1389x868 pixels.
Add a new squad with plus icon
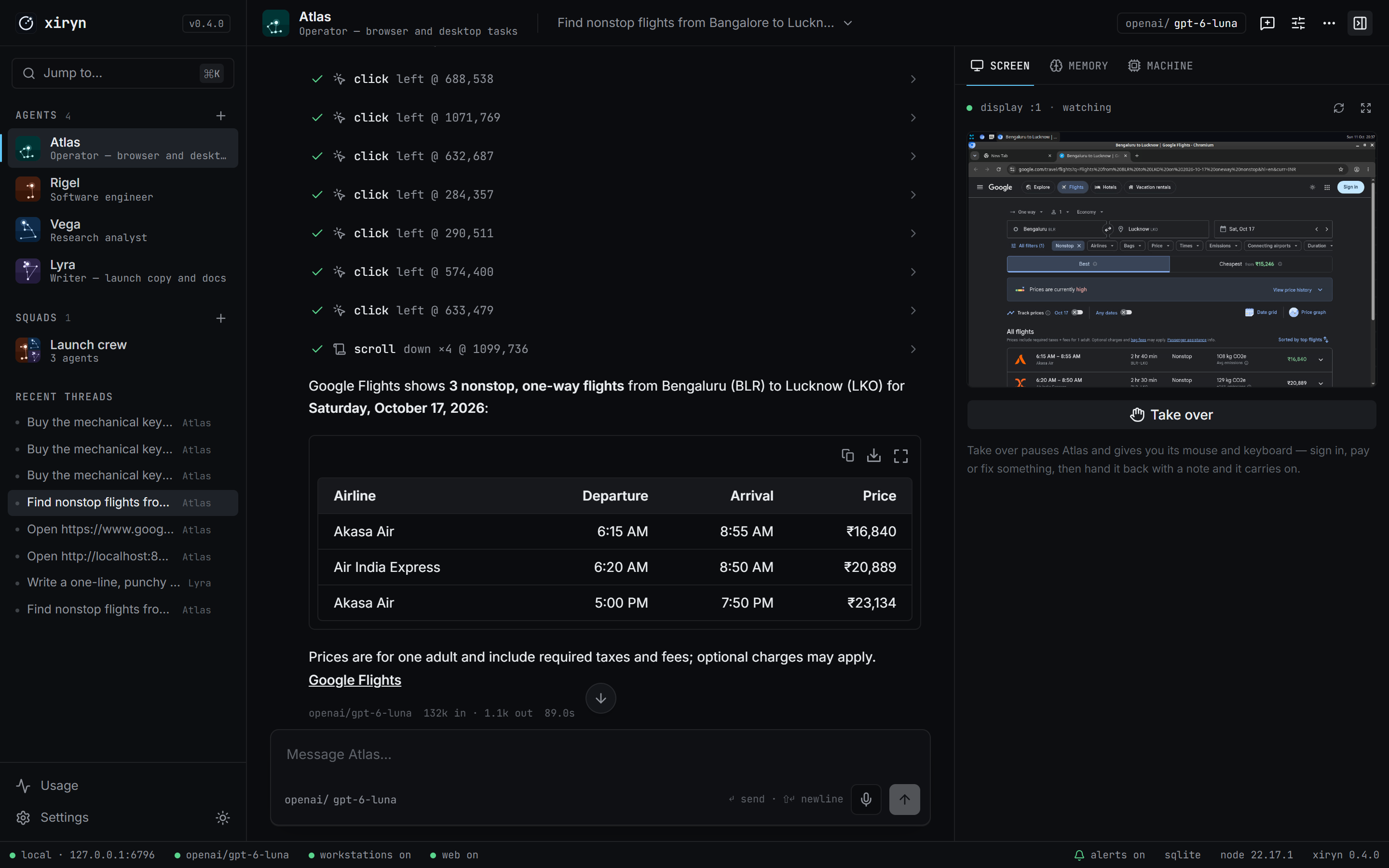(220, 318)
